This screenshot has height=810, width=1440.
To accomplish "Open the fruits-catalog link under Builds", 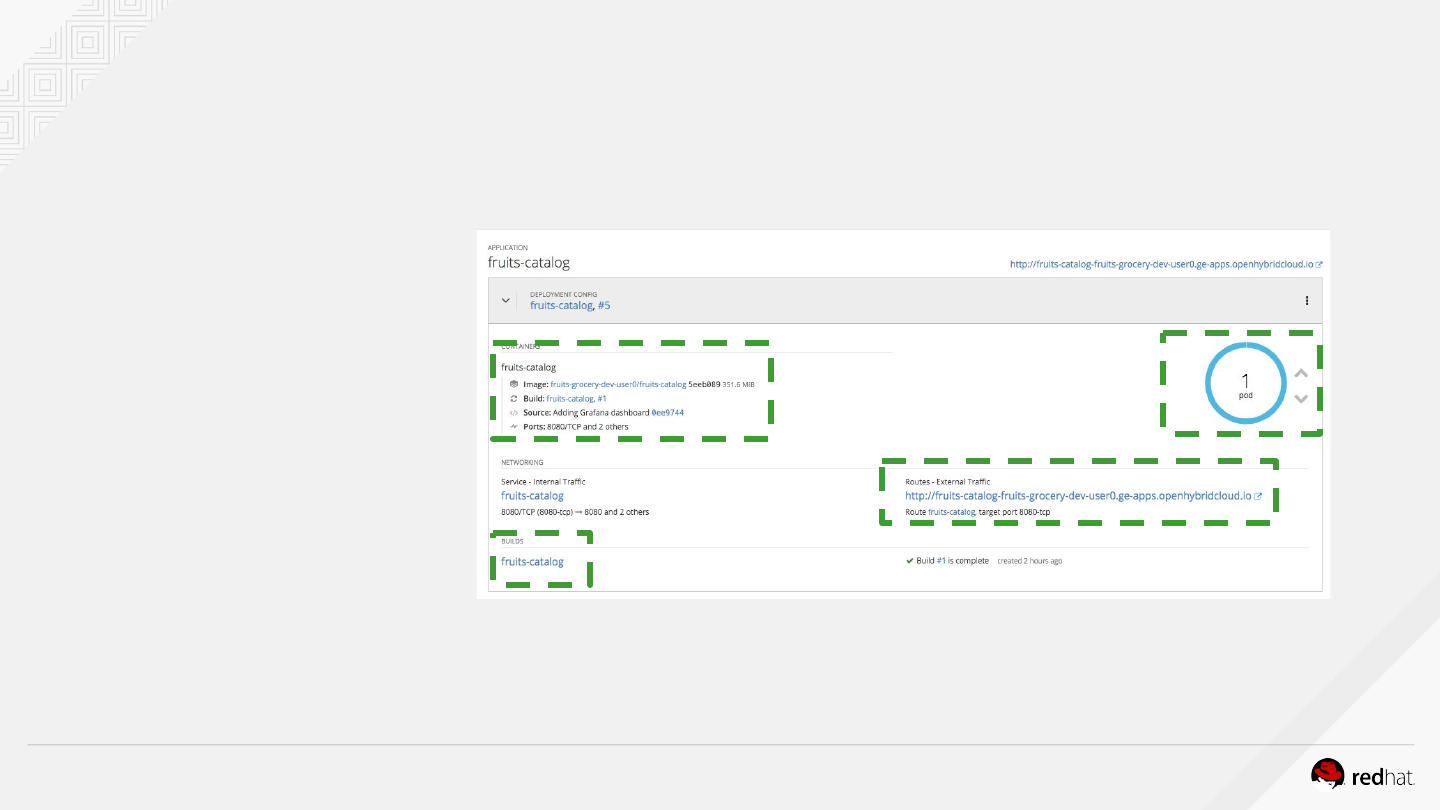I will [532, 562].
